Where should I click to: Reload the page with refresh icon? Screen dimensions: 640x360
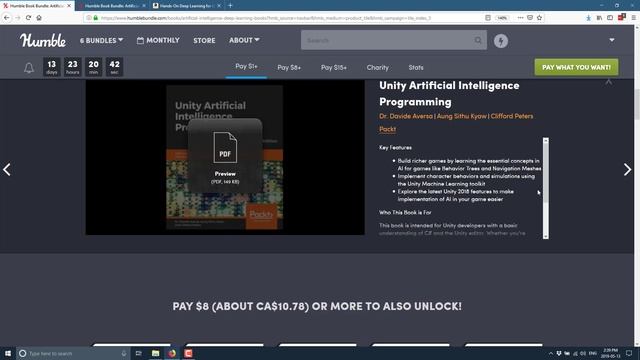28,18
